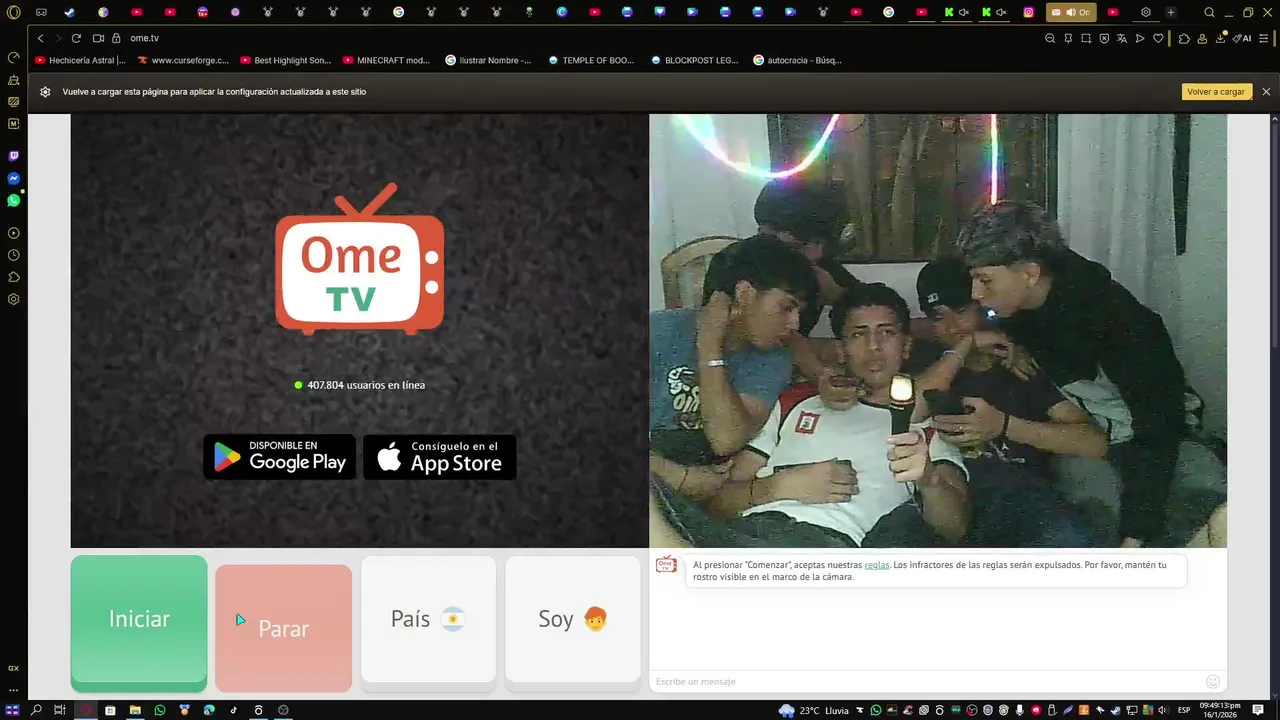This screenshot has width=1280, height=720.
Task: Click the OmeTV logo
Action: click(359, 259)
